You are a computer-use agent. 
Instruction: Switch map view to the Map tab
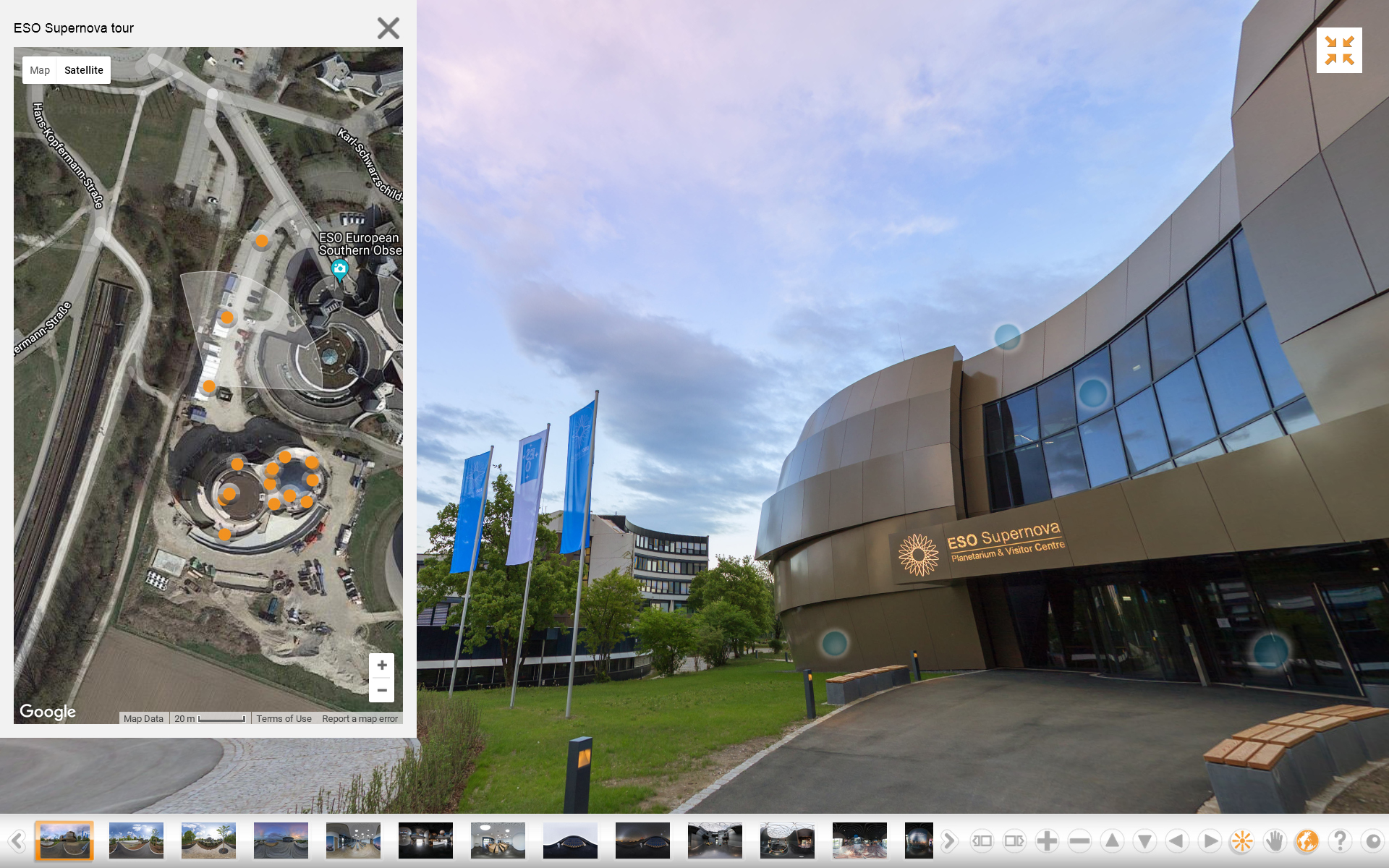[40, 70]
